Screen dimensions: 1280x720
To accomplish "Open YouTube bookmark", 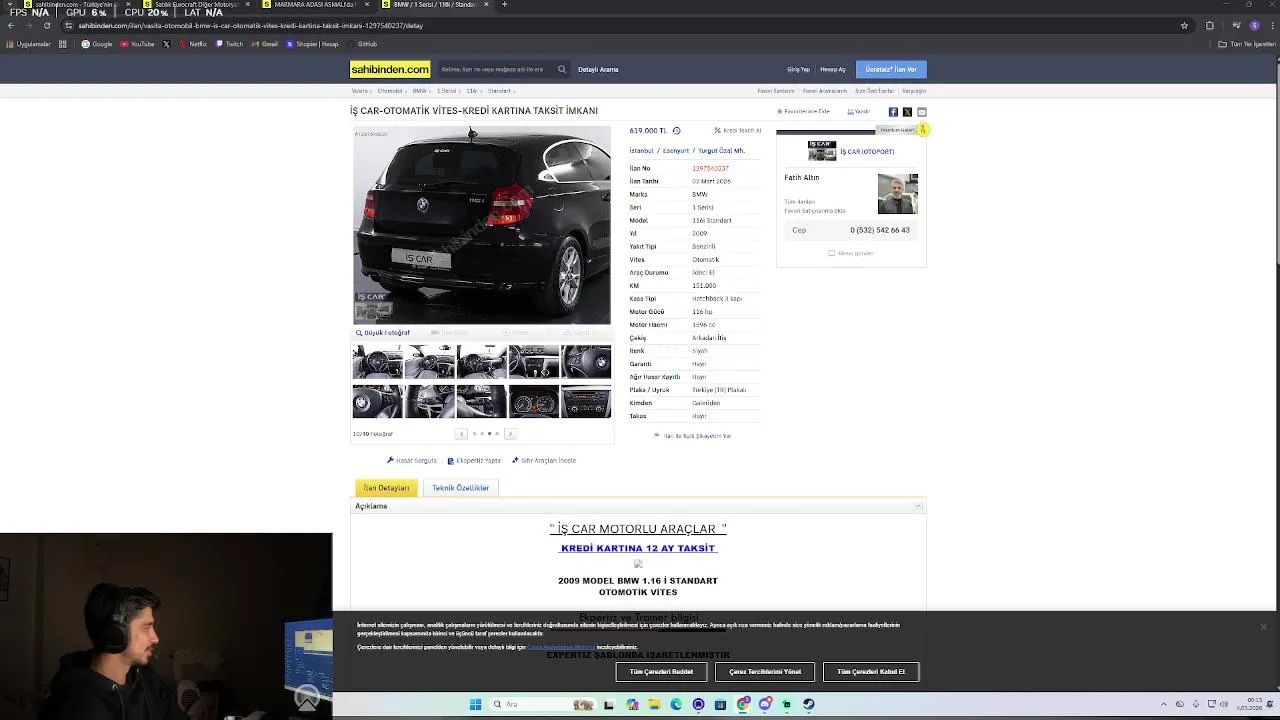I will 138,44.
